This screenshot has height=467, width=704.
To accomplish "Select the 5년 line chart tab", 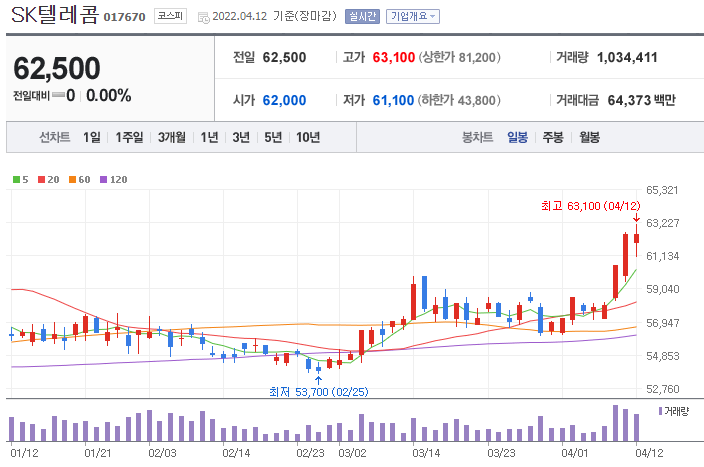I will coord(273,137).
